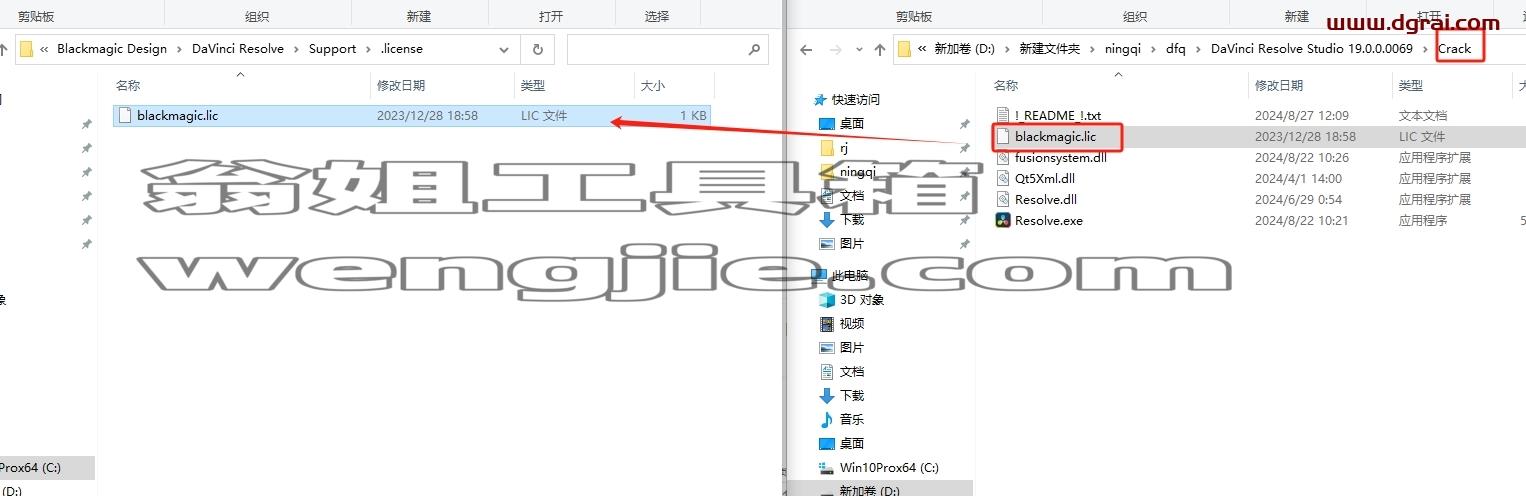The height and width of the screenshot is (496, 1526).
Task: Go up one folder in right window
Action: click(880, 49)
